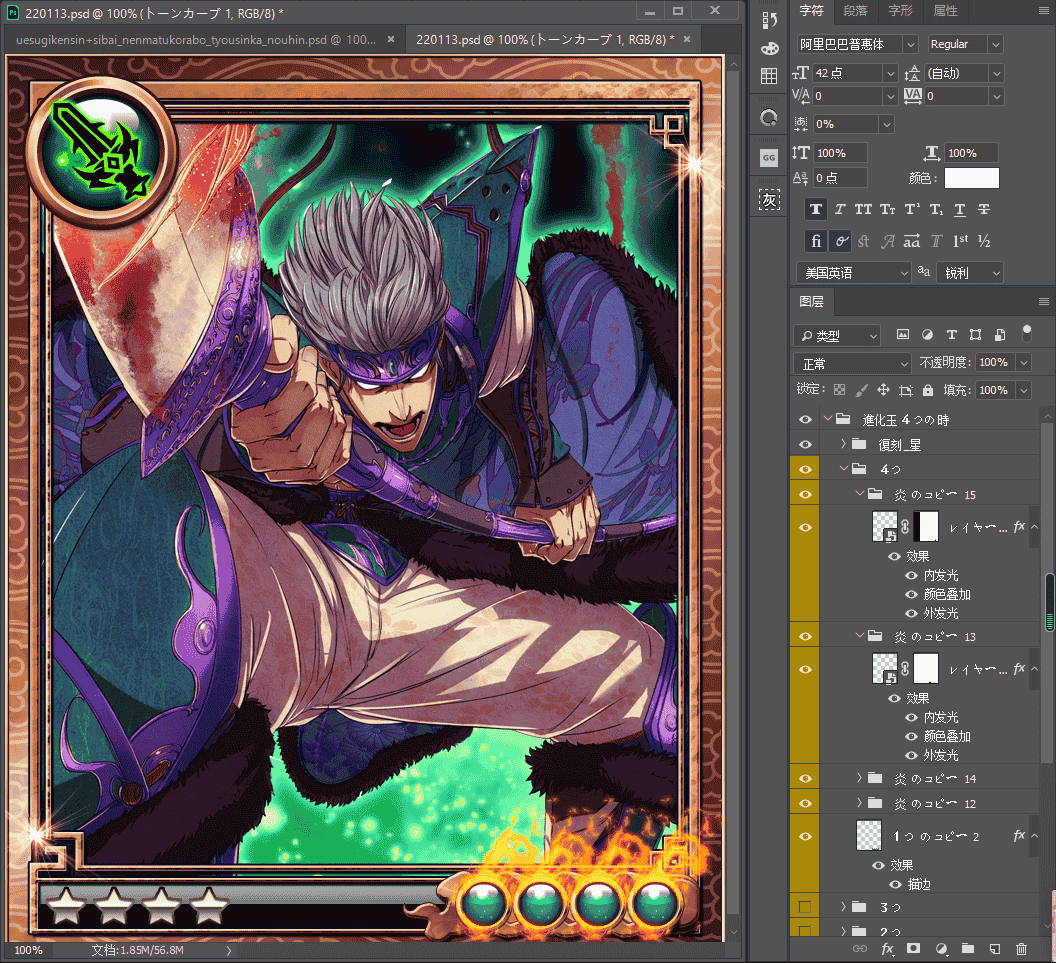Click the delete layer trash icon
Screen dimensions: 1056x963
tap(1021, 949)
